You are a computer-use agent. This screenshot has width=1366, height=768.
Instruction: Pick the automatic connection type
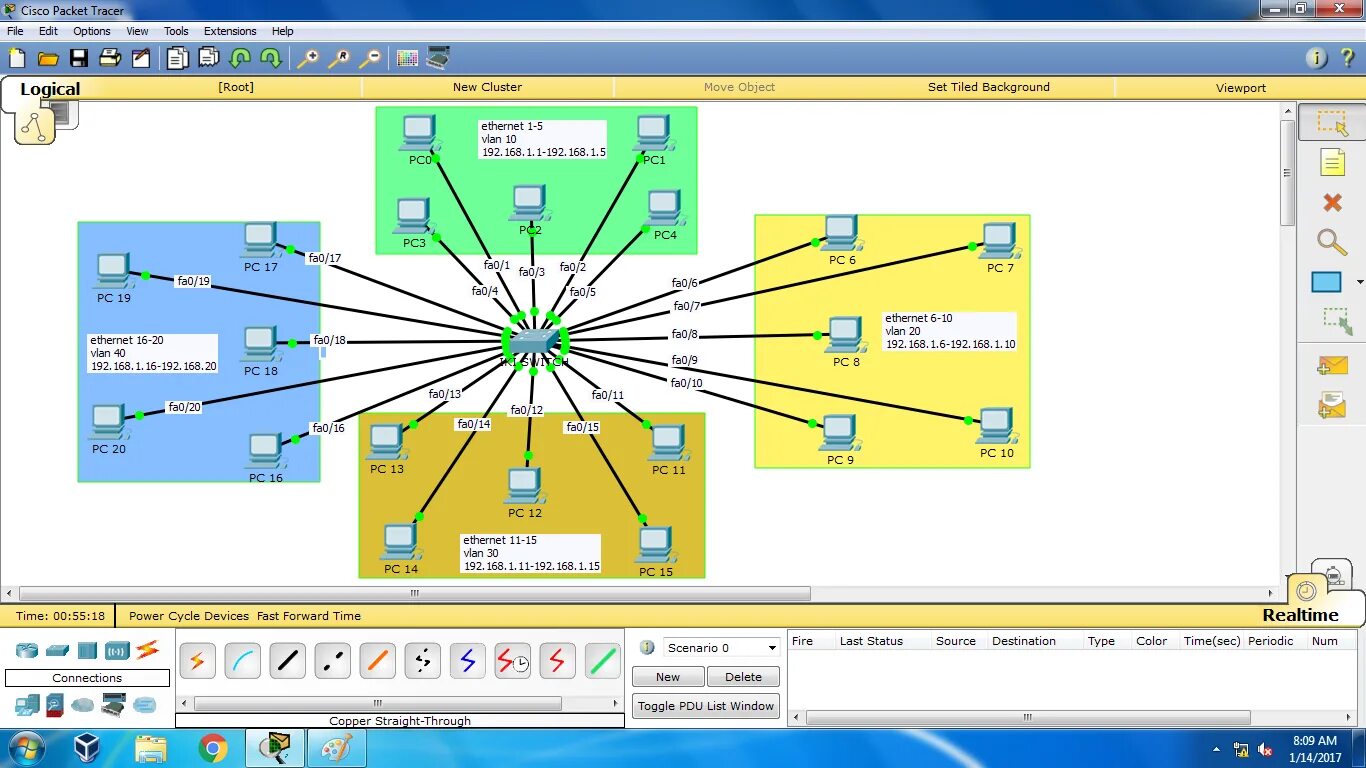click(x=197, y=661)
